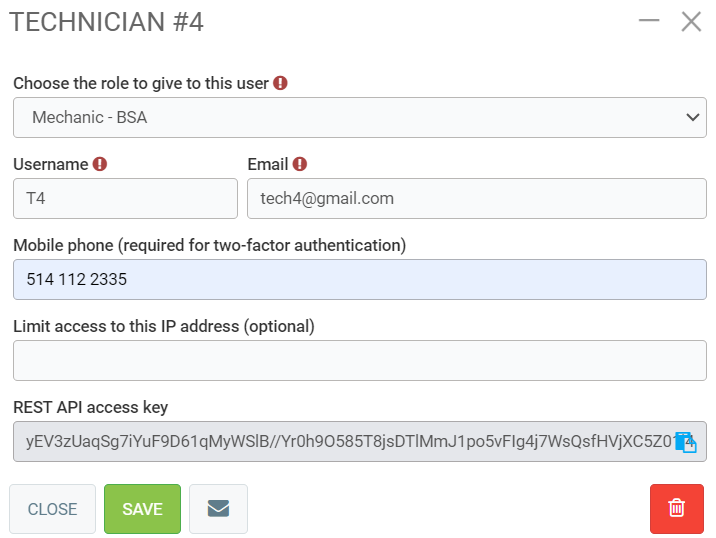Click the Email required warning icon

300,164
